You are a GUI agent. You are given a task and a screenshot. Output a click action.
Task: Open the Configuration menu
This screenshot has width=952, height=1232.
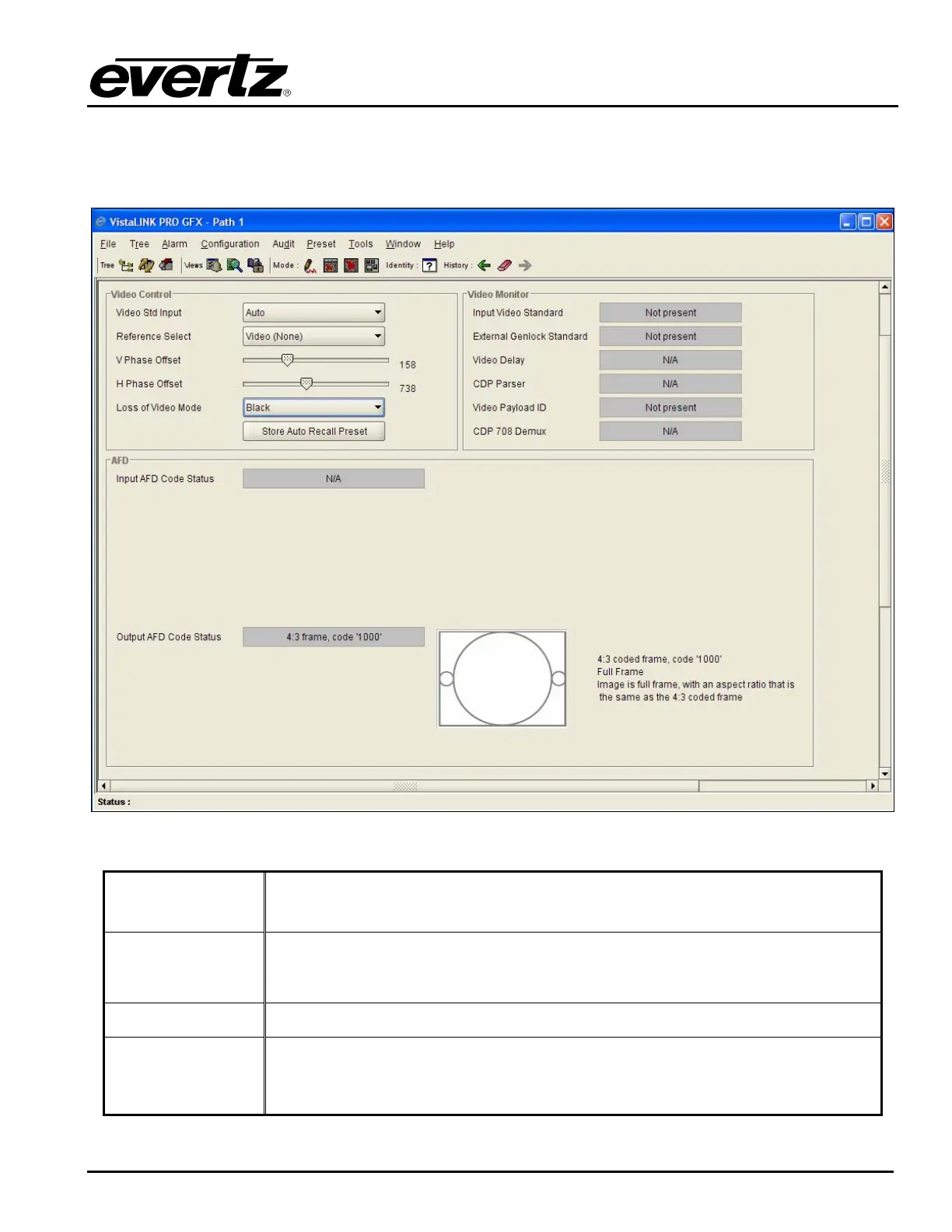229,244
